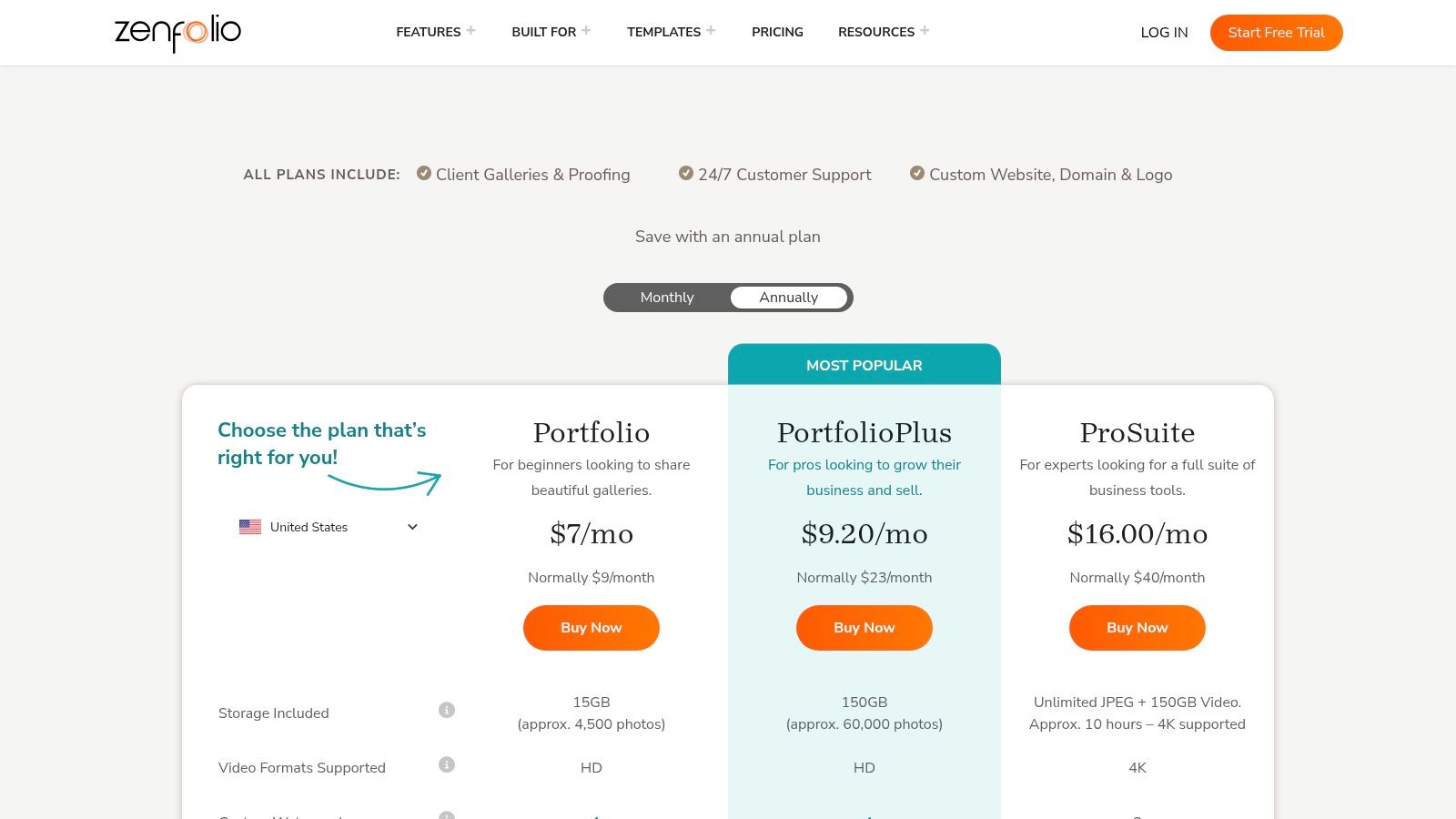Screen dimensions: 1456x819
Task: Open the Storage Included info tooltip
Action: pyautogui.click(x=446, y=710)
